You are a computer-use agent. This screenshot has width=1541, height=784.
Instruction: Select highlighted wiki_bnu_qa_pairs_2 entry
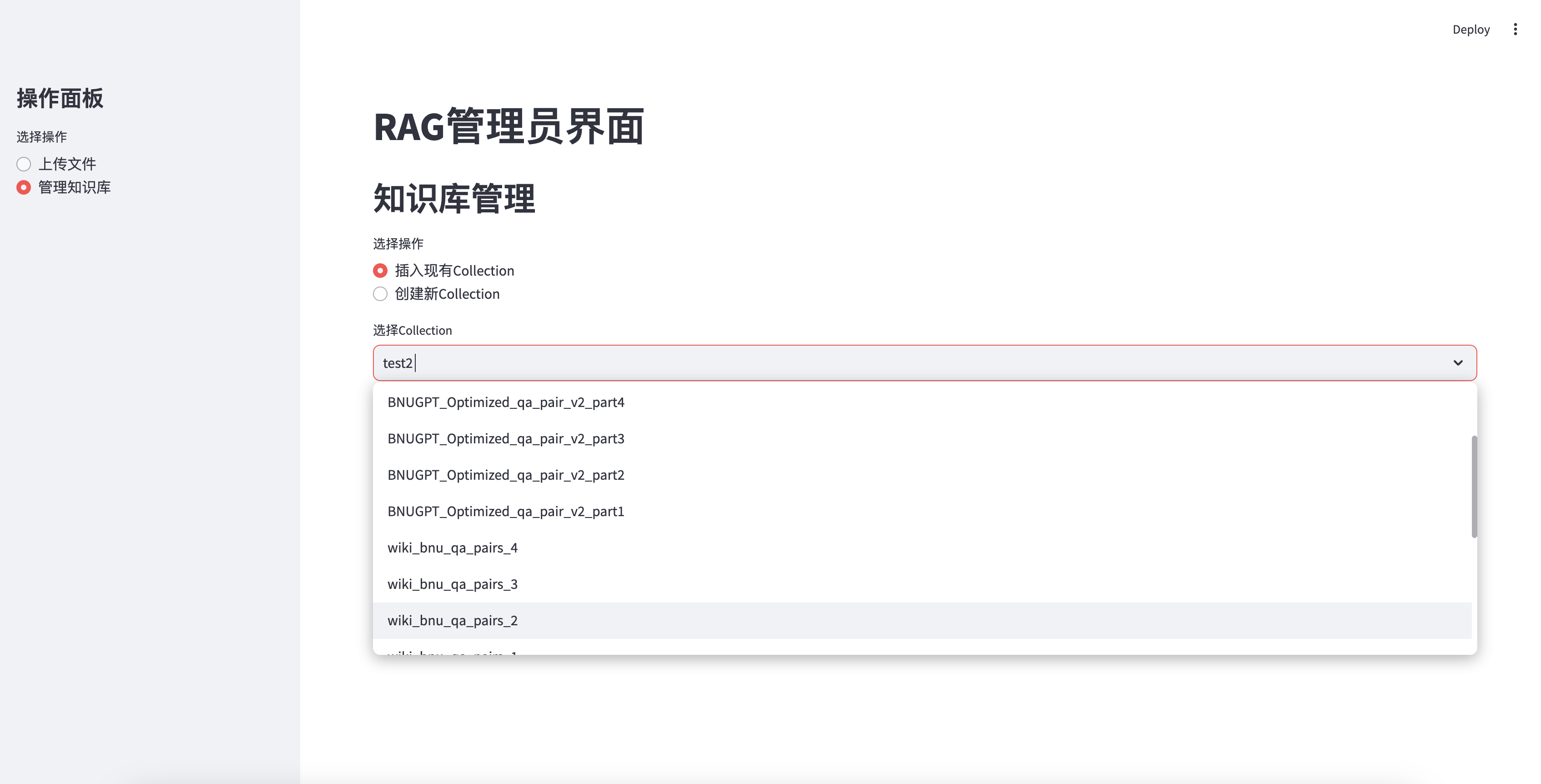pos(452,620)
